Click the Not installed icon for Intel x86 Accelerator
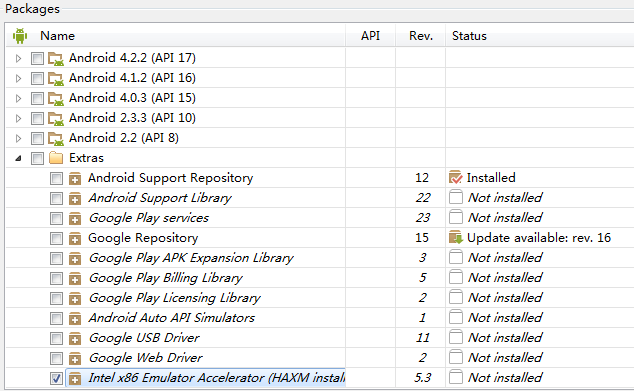634x391 pixels. click(456, 377)
